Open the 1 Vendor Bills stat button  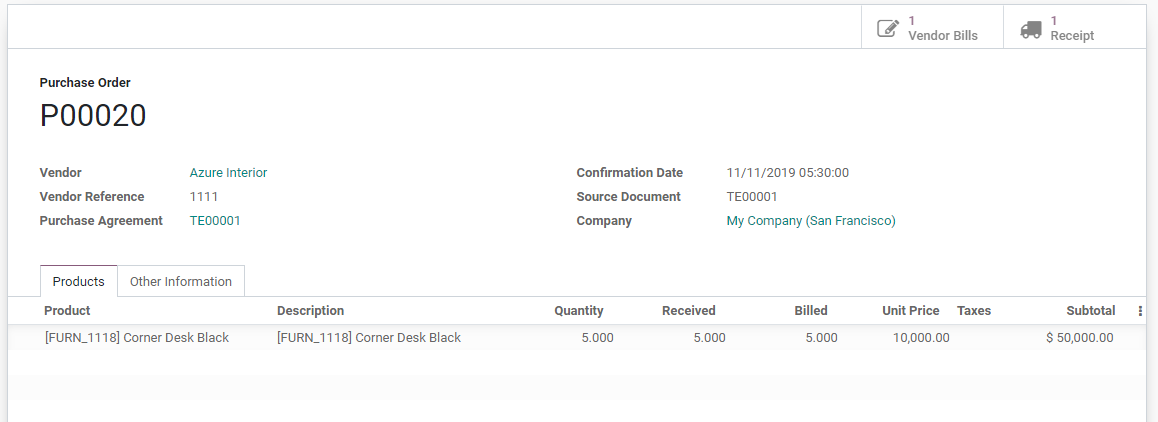click(932, 28)
